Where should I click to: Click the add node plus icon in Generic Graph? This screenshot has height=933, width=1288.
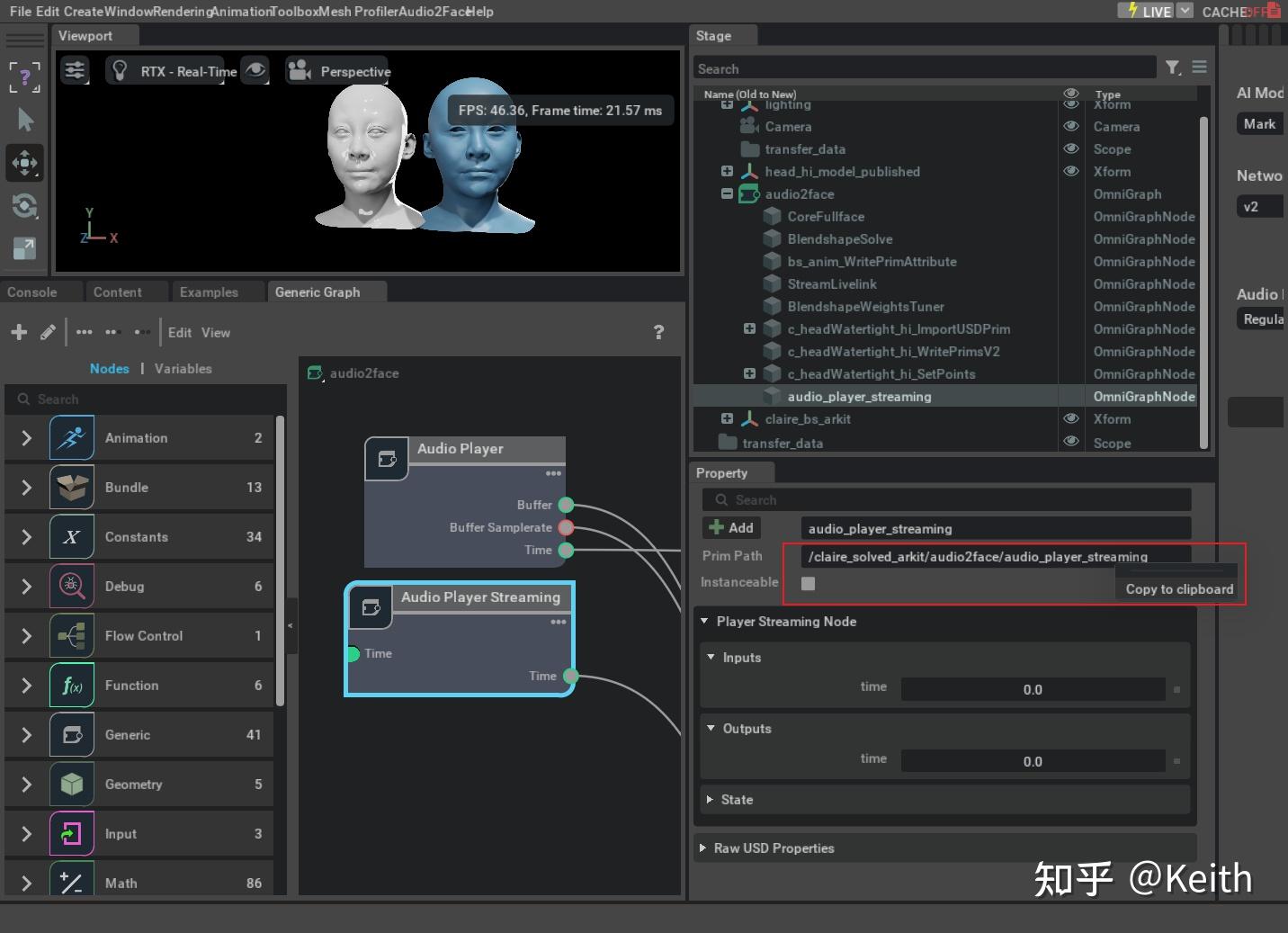coord(18,332)
